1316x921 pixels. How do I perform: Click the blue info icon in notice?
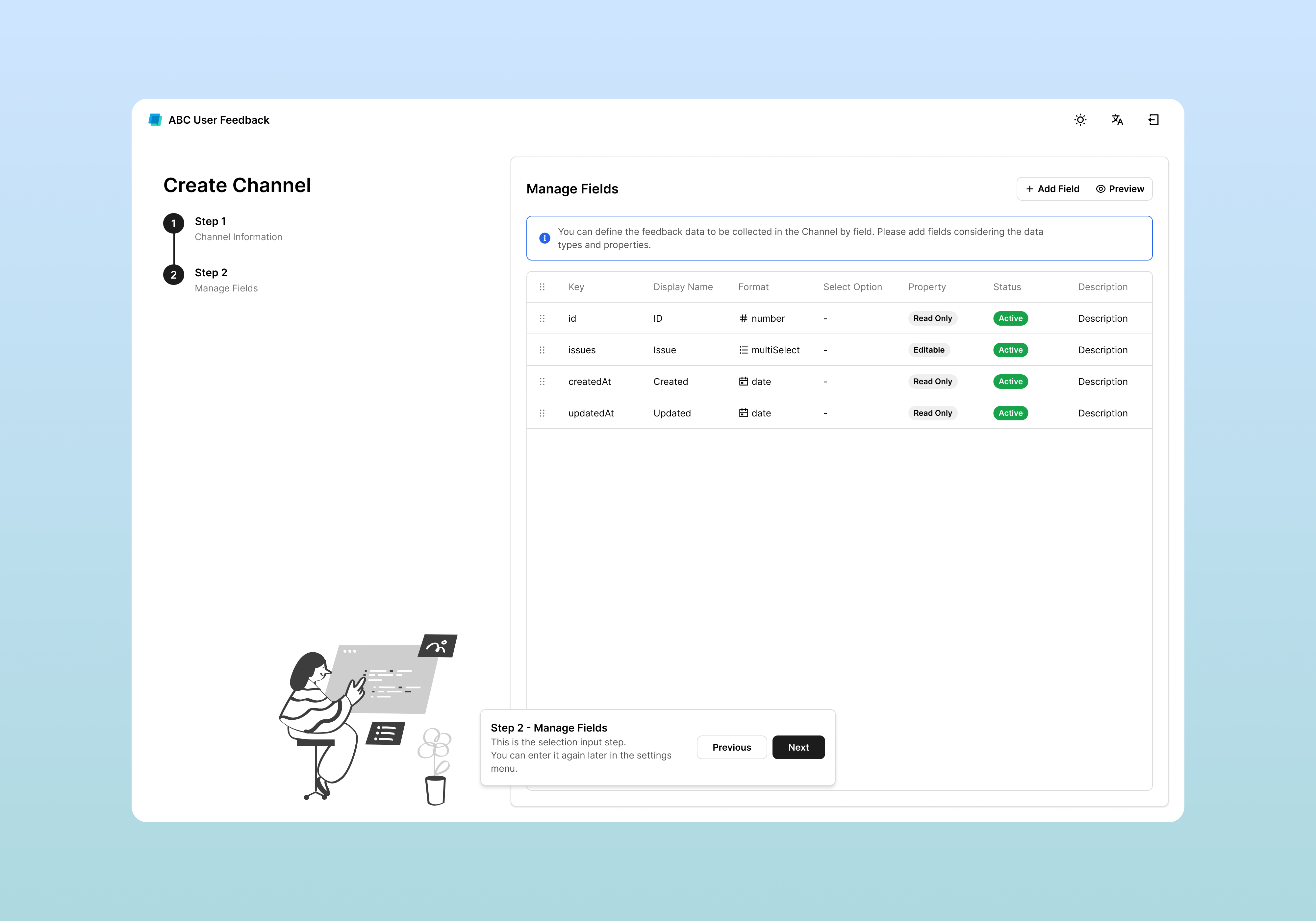[544, 238]
